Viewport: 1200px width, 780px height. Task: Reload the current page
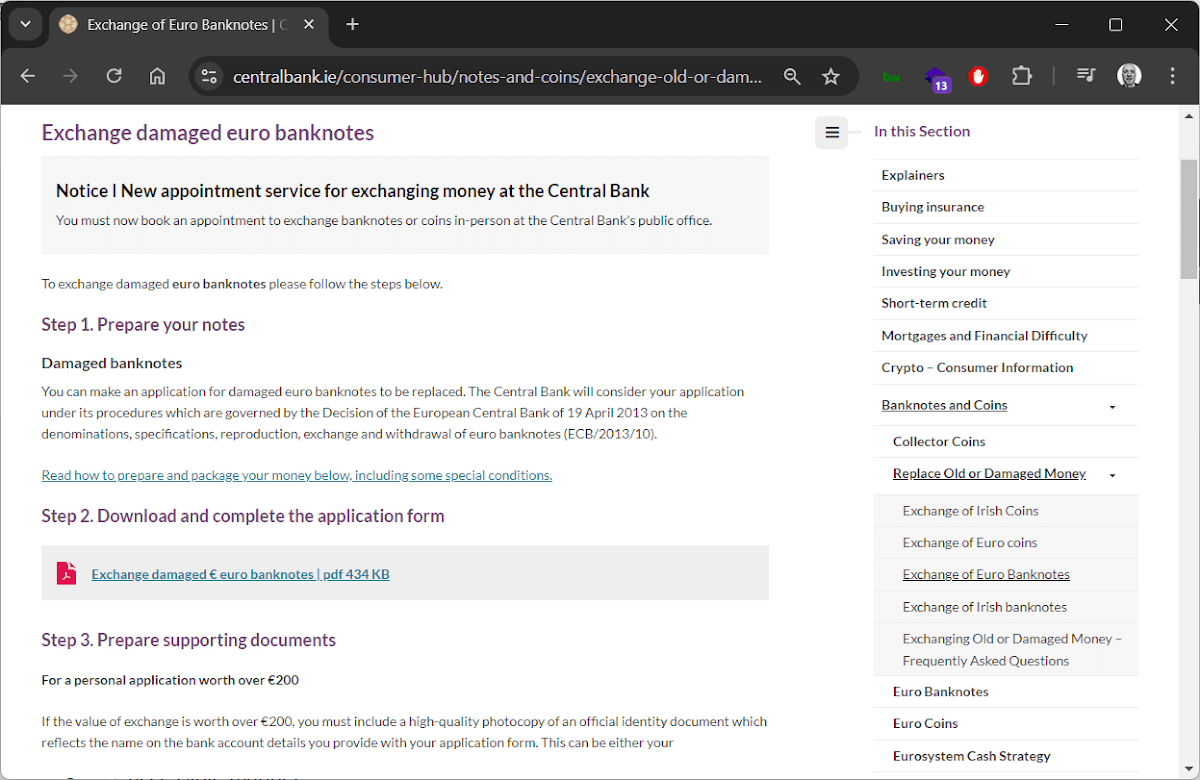point(114,76)
